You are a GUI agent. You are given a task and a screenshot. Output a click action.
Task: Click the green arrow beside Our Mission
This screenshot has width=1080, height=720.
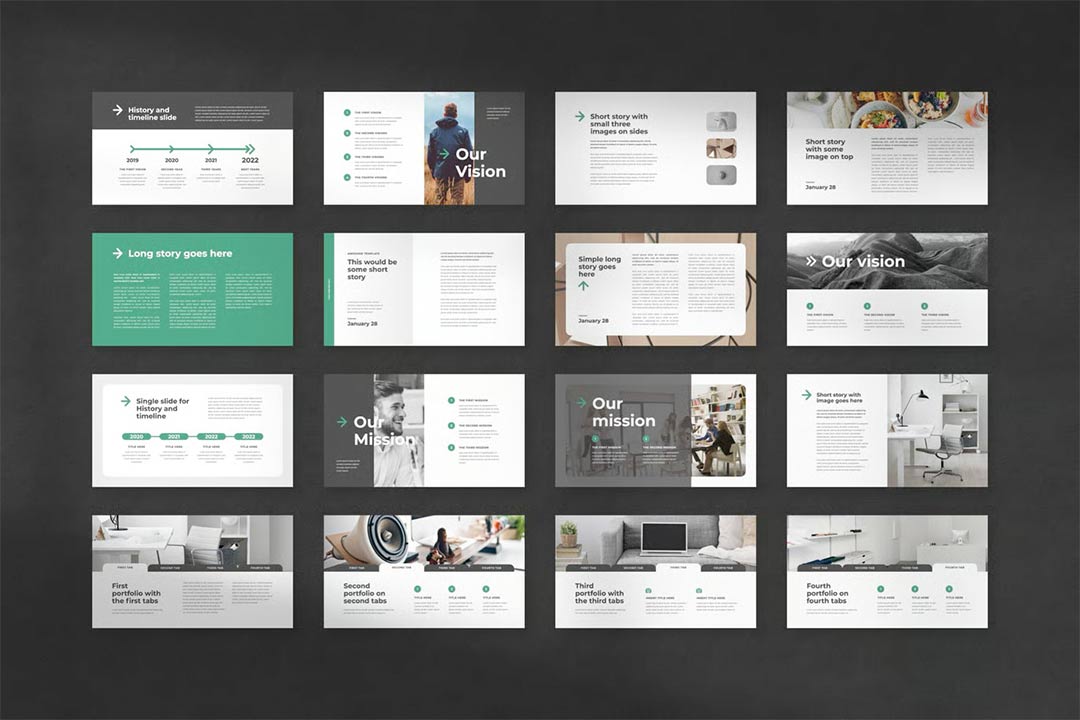pyautogui.click(x=342, y=422)
